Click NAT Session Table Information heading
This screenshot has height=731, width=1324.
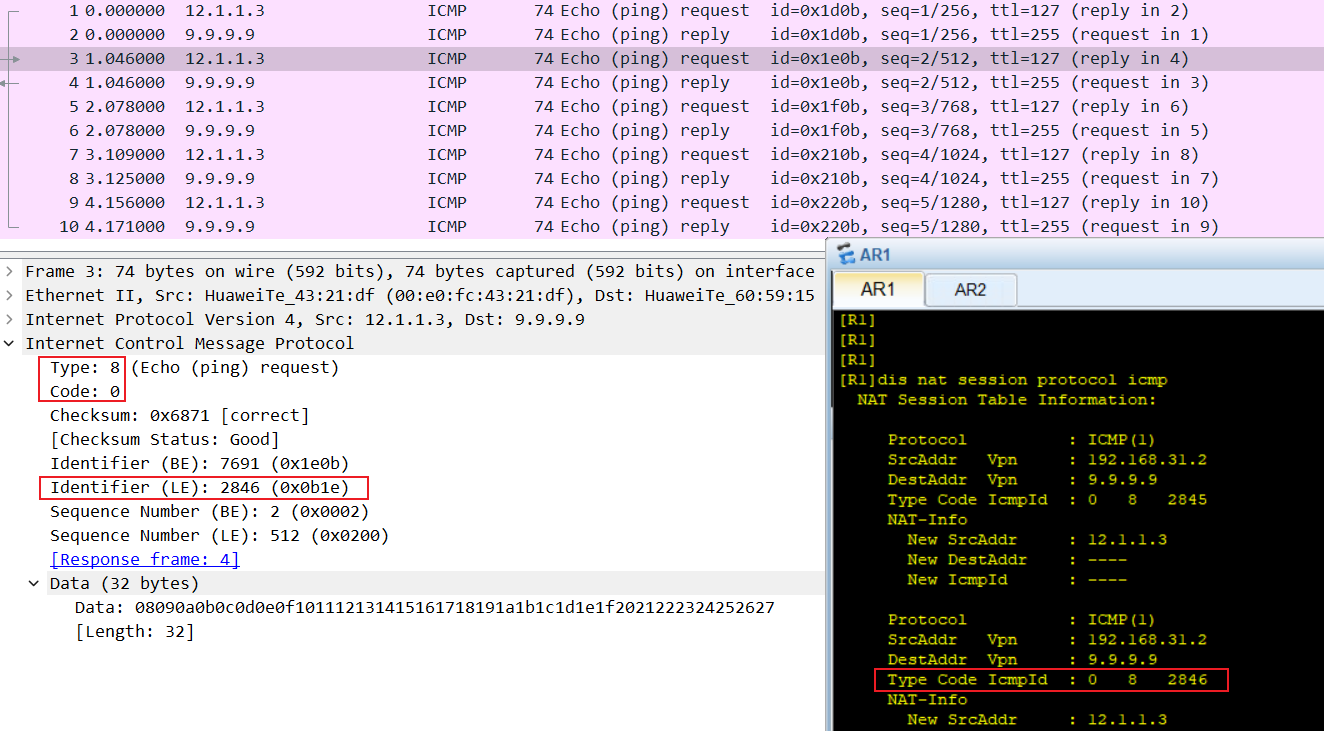[x=1007, y=400]
